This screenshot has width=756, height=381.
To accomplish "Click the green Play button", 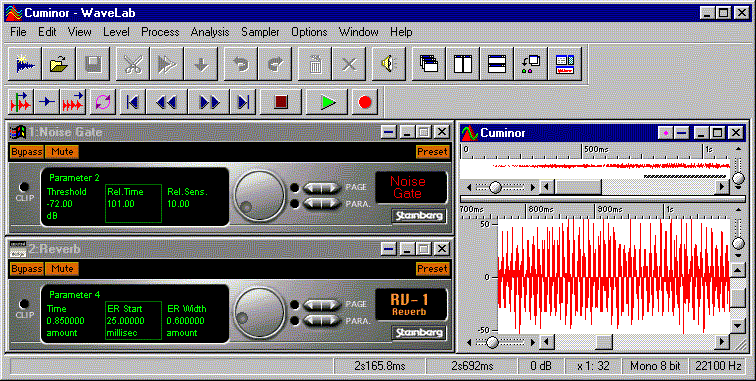I will tap(328, 102).
